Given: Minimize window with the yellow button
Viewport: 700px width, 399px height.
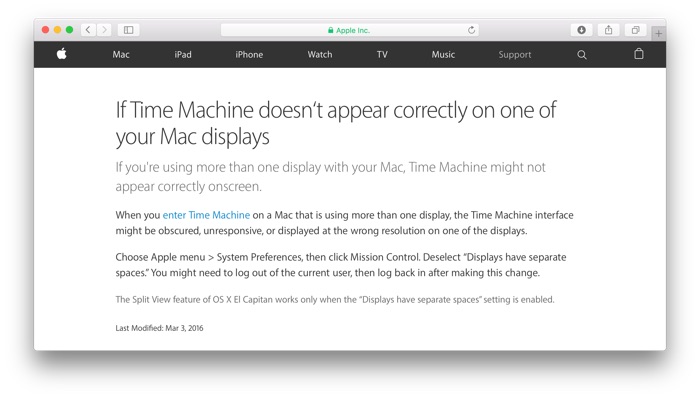Looking at the screenshot, I should click(x=57, y=30).
